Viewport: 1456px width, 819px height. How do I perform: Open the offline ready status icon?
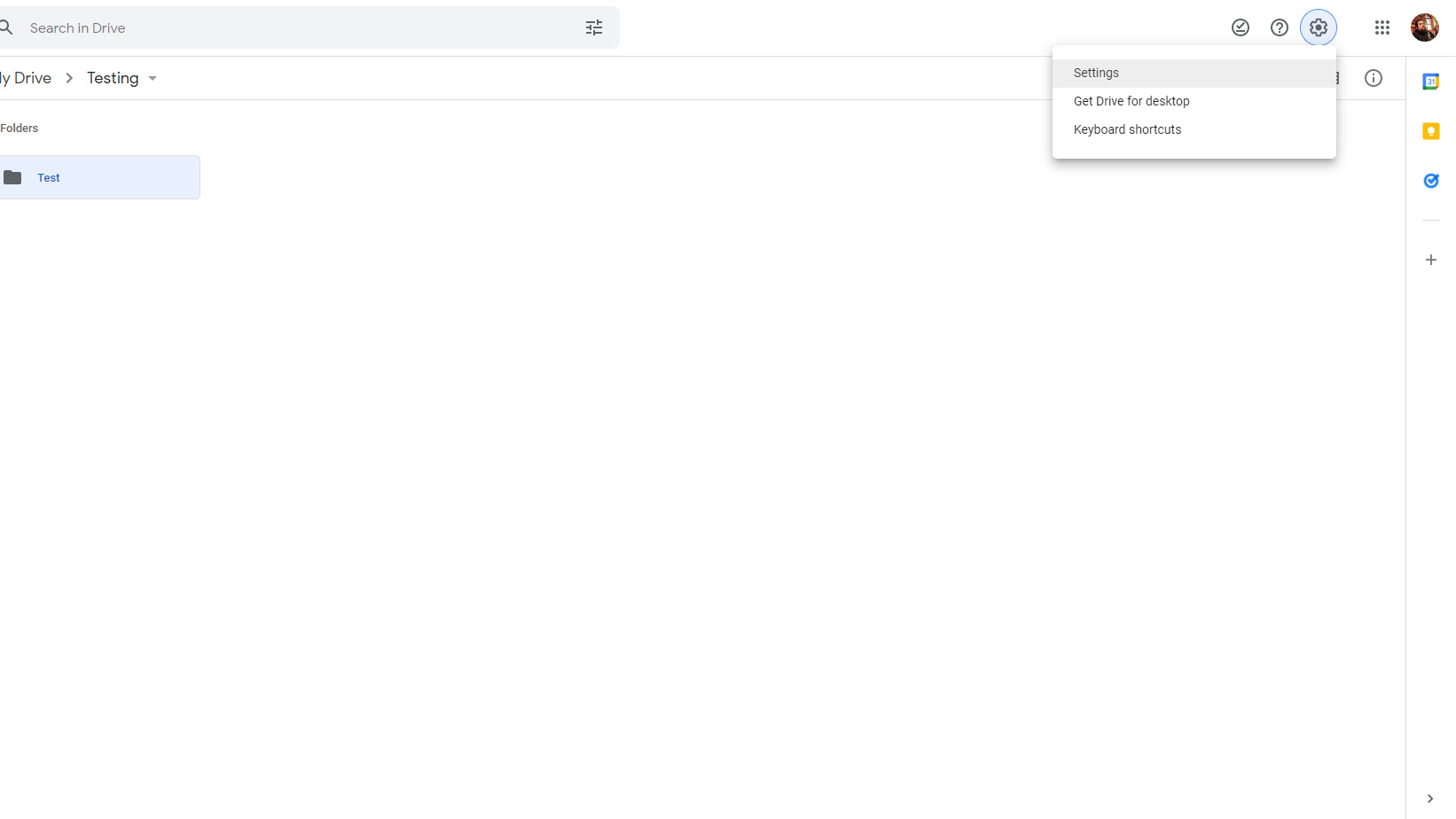click(1241, 27)
